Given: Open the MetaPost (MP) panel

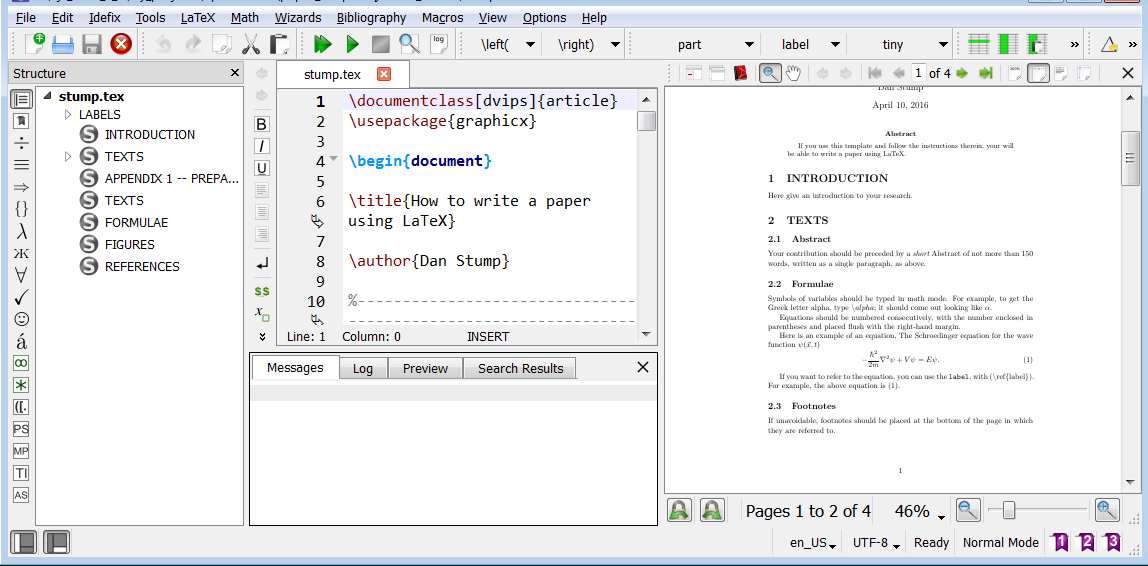Looking at the screenshot, I should coord(21,451).
